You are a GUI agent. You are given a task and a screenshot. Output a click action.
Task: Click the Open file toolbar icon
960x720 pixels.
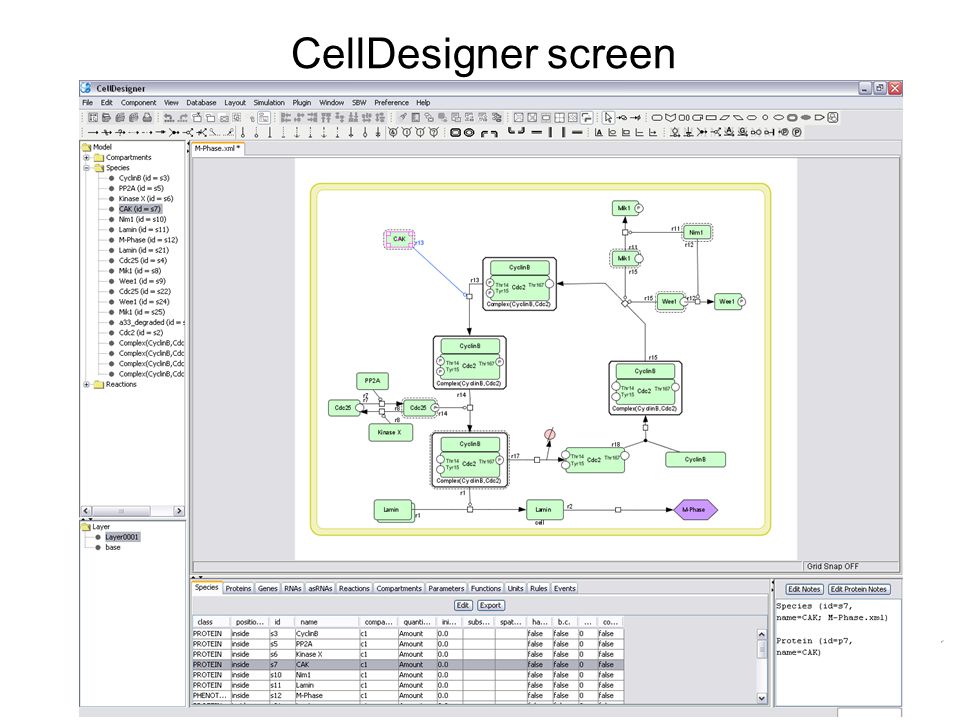[106, 118]
